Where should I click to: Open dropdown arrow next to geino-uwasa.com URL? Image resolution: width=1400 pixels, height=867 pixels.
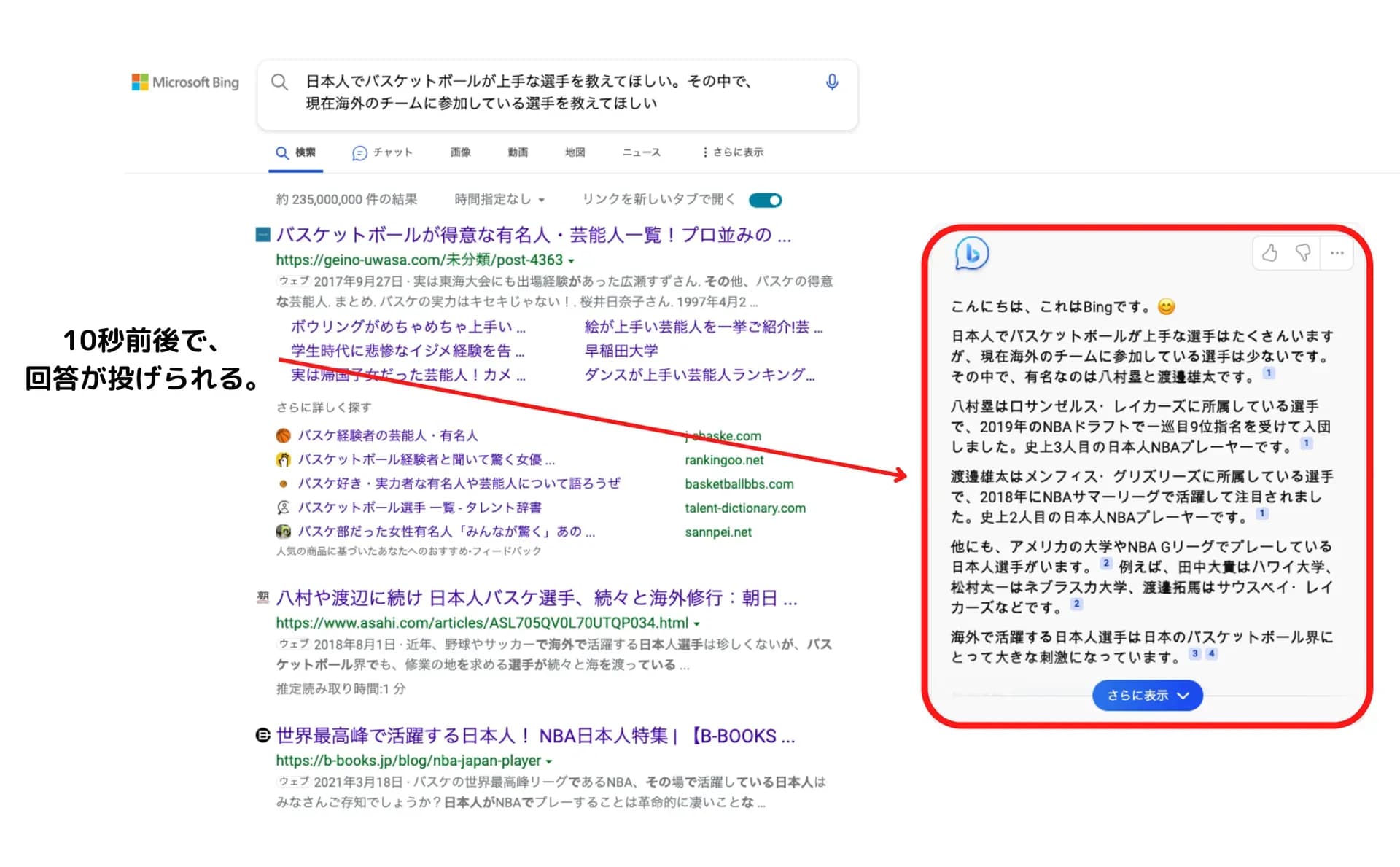[x=572, y=260]
